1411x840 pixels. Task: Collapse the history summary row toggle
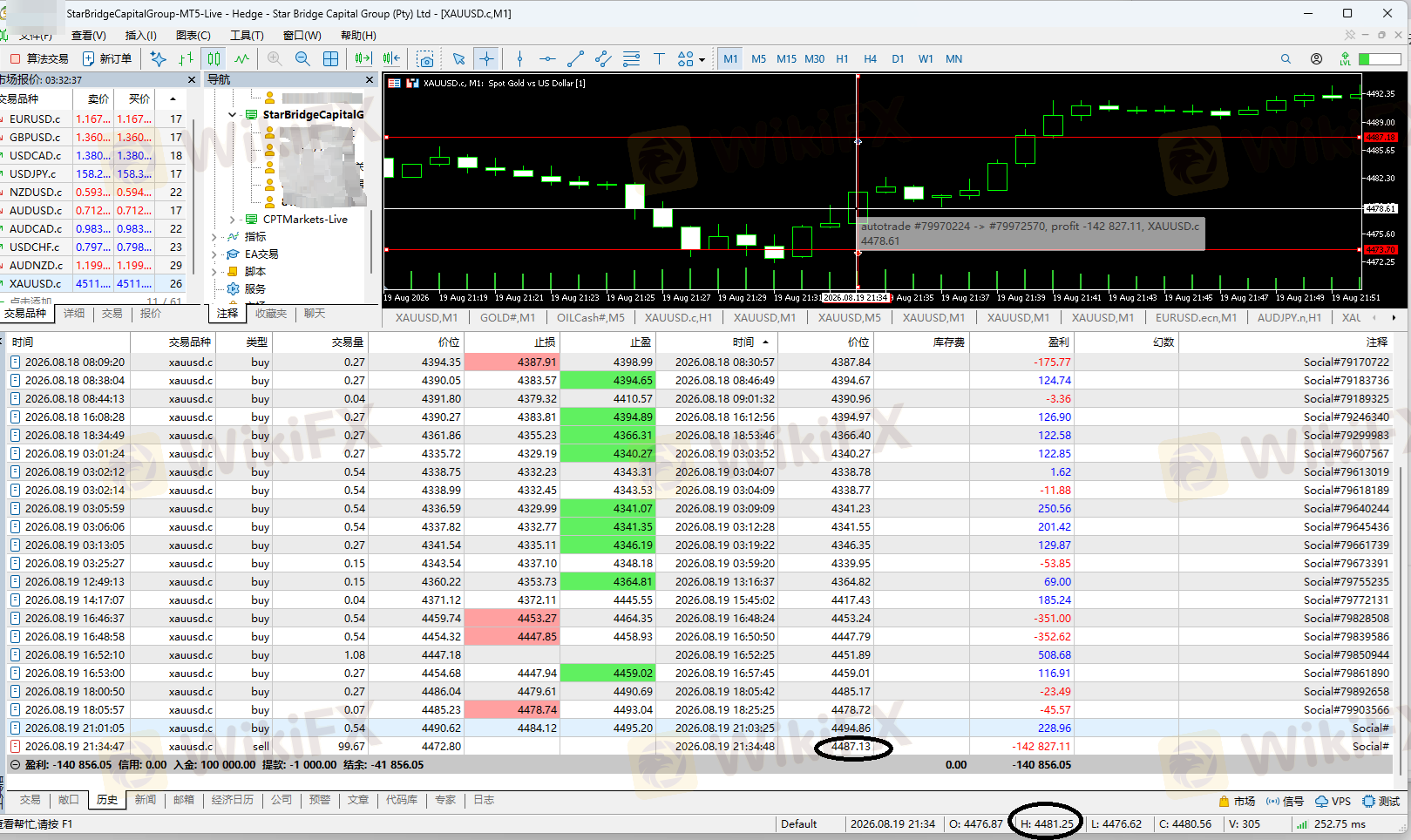tap(15, 764)
